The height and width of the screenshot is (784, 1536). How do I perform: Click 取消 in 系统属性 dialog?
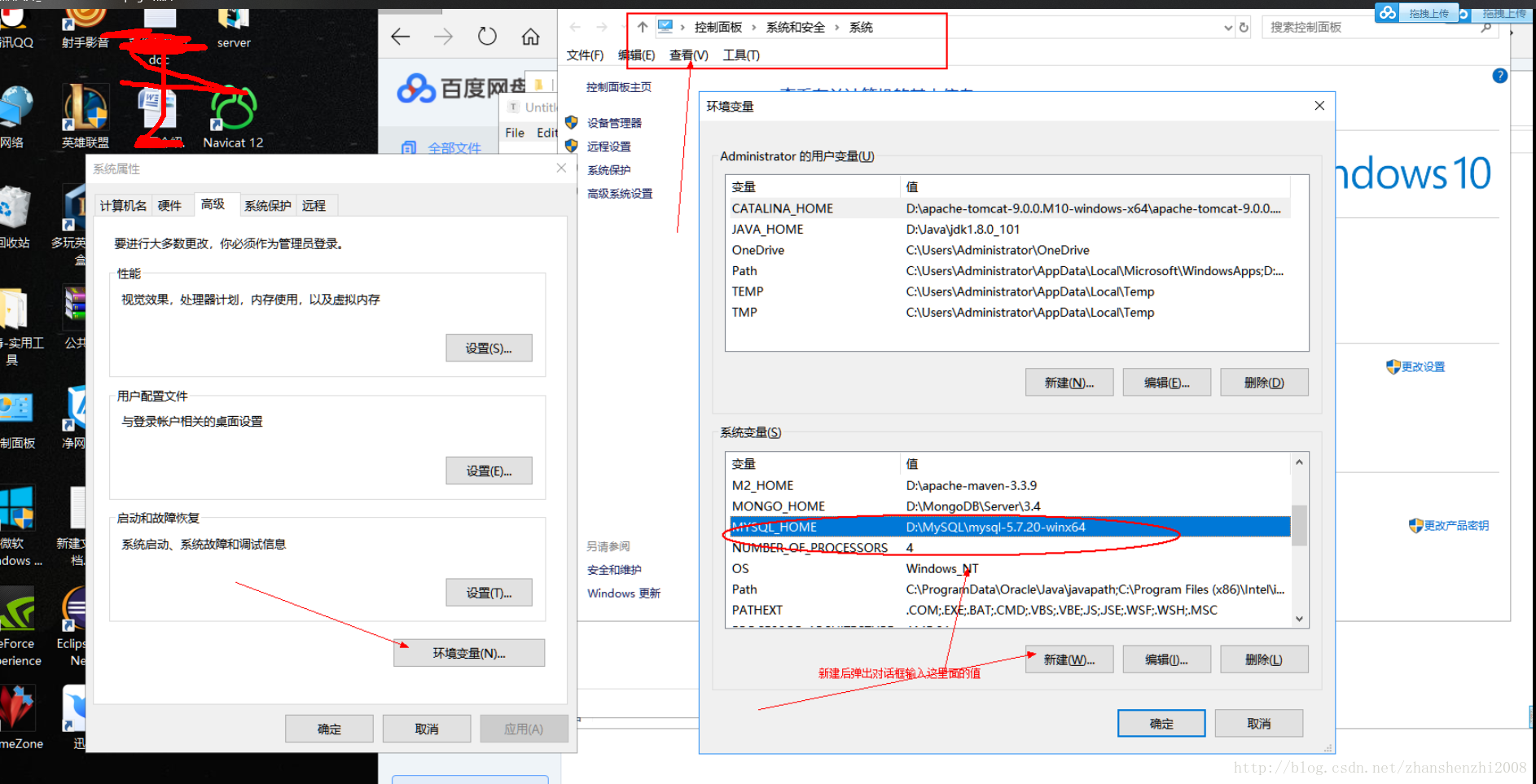[427, 729]
